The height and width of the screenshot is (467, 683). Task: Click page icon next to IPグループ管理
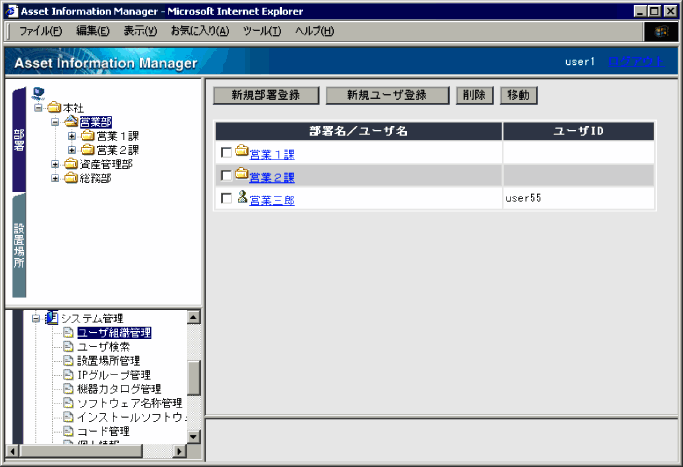(68, 374)
